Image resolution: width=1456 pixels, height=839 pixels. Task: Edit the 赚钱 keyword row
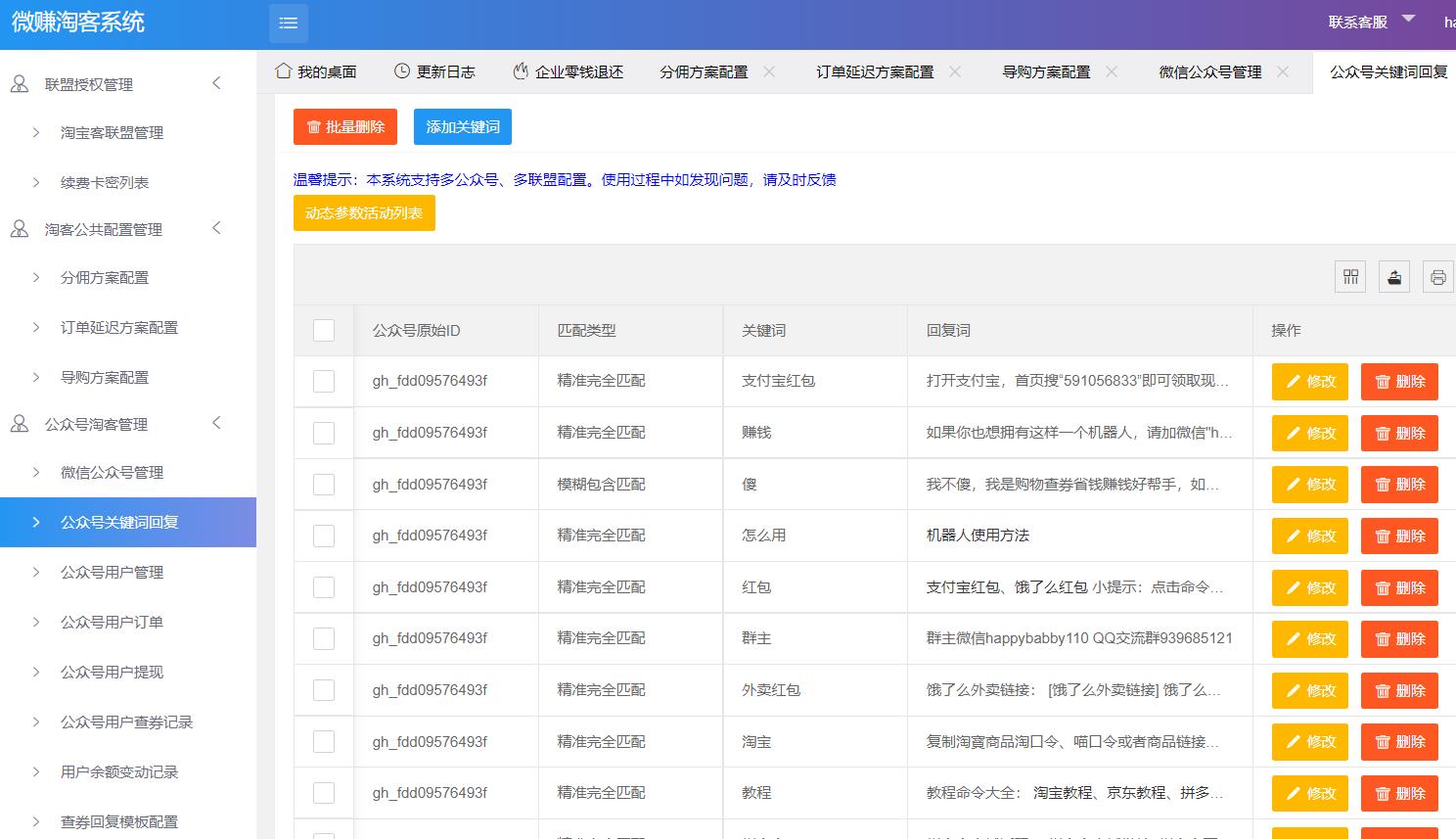1310,433
